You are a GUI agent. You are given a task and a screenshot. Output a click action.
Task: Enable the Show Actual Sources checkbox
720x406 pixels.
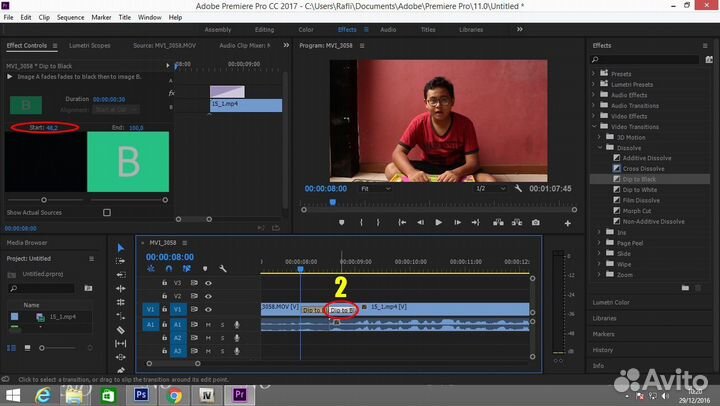pos(107,212)
